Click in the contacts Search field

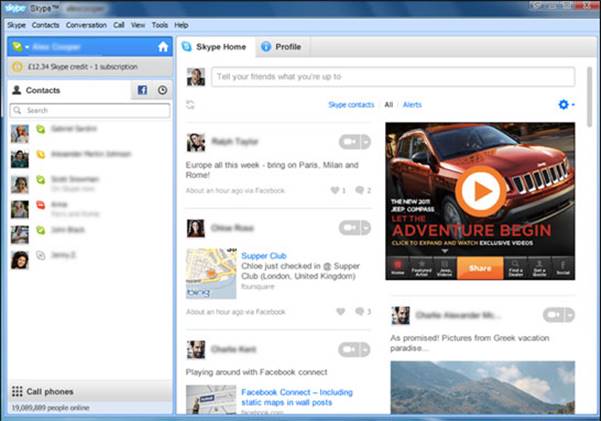[90, 110]
